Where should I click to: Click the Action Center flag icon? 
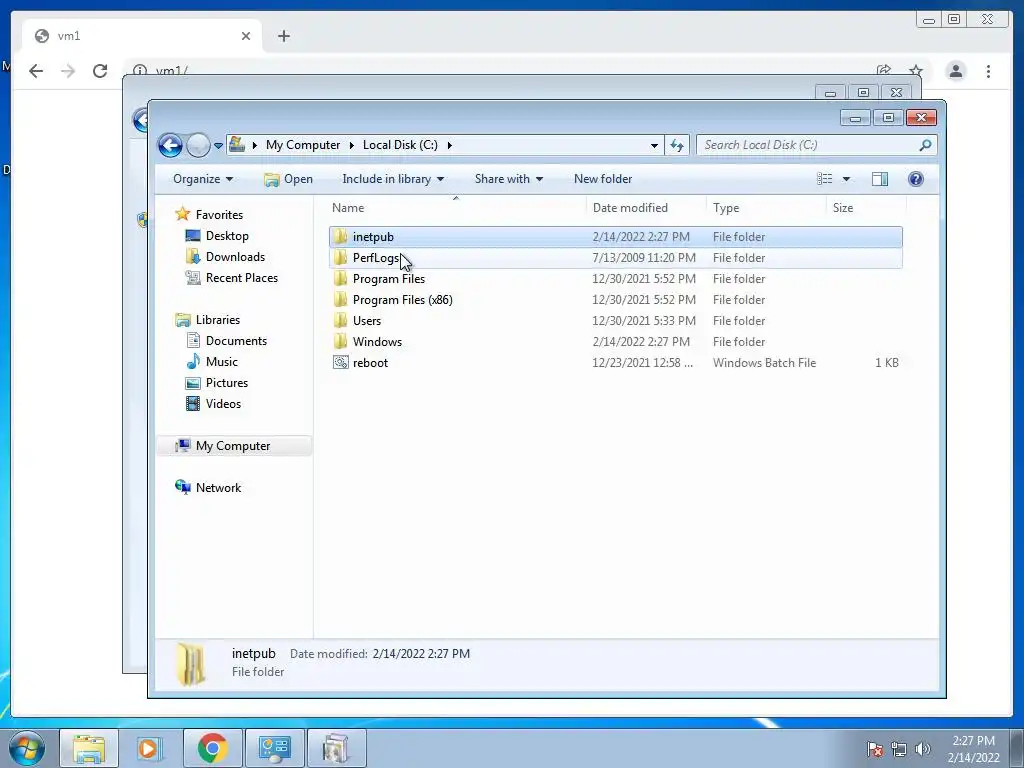pos(874,749)
